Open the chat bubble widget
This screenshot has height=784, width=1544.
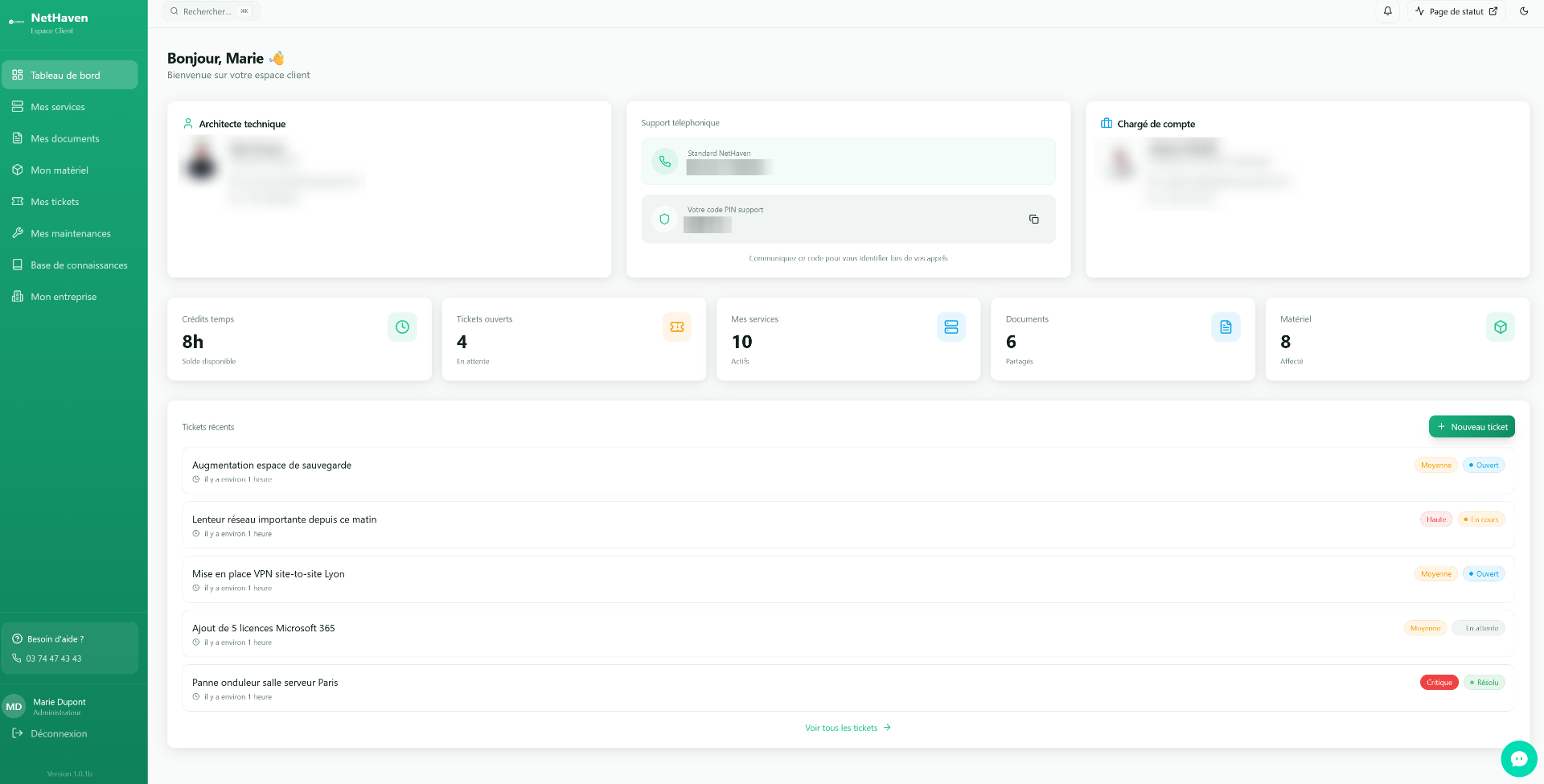1519,758
